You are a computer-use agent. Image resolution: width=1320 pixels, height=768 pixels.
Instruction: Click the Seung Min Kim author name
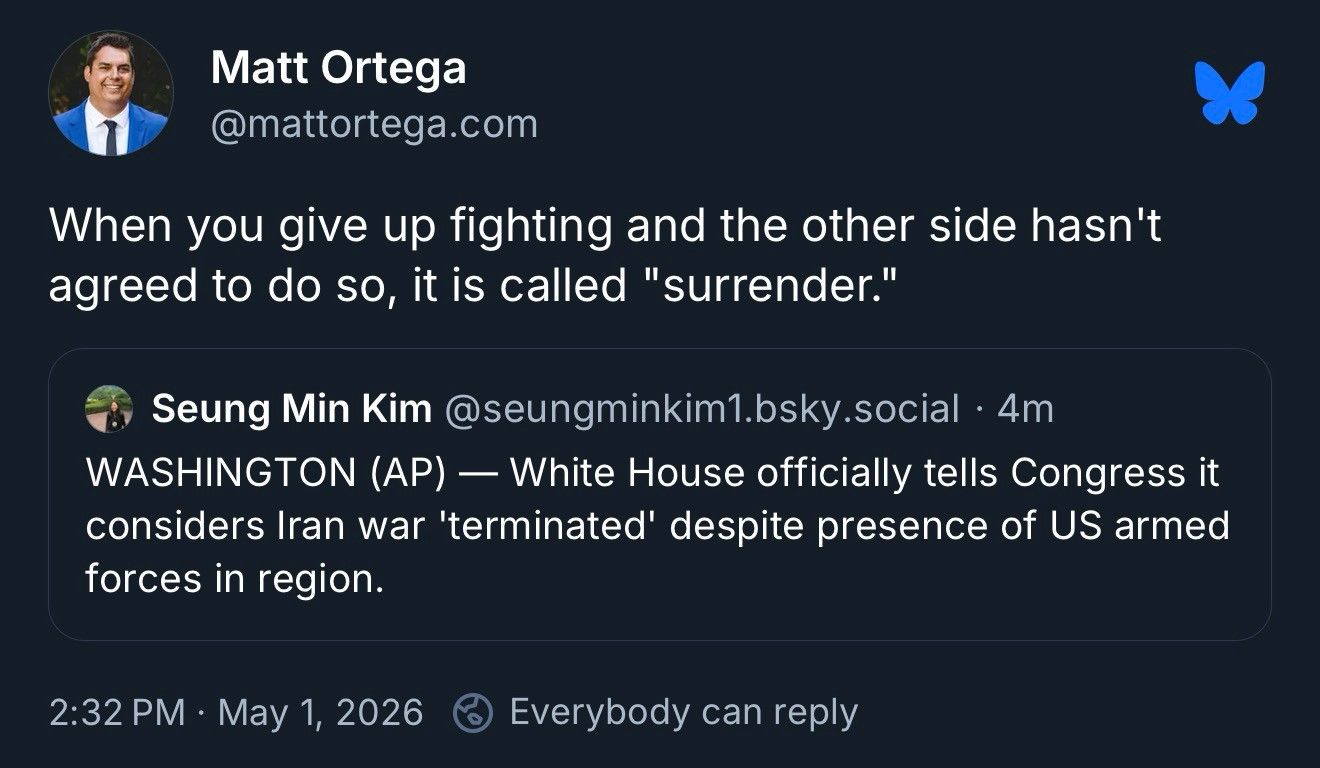292,409
